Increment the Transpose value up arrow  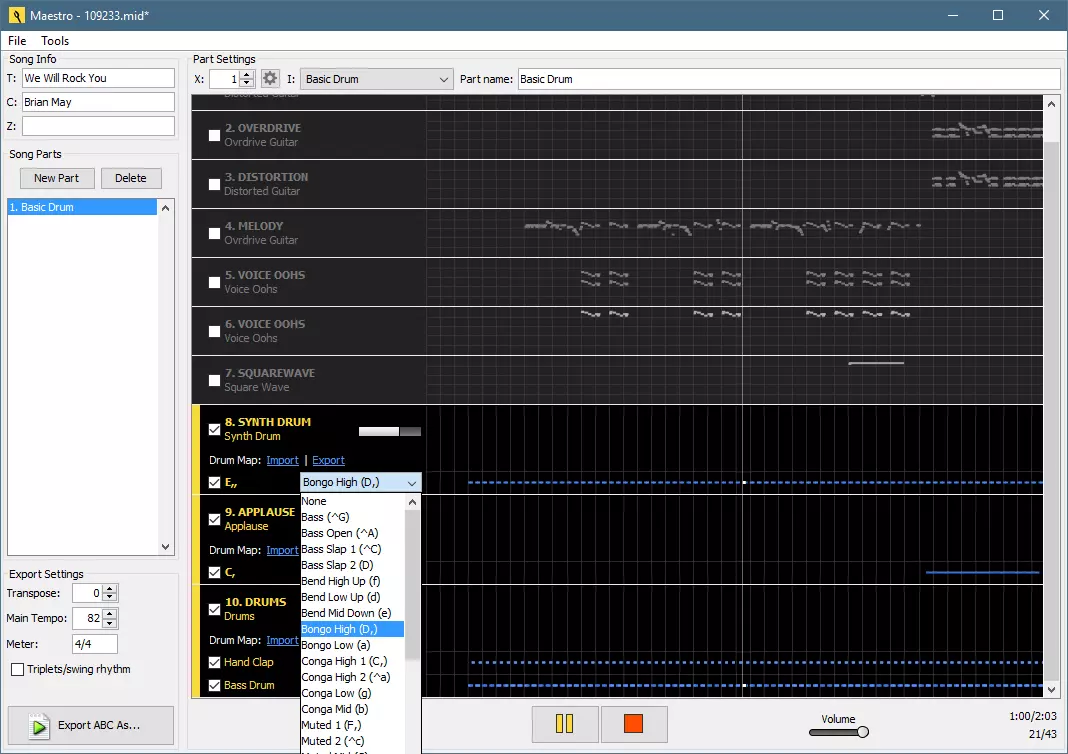point(110,589)
